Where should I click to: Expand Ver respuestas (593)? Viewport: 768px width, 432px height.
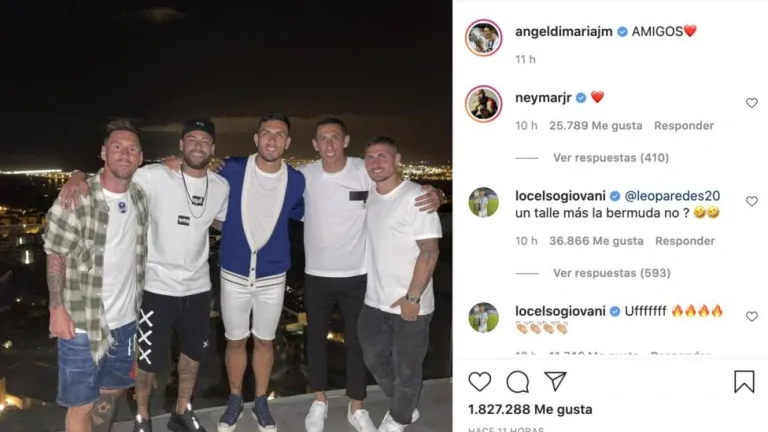(612, 273)
